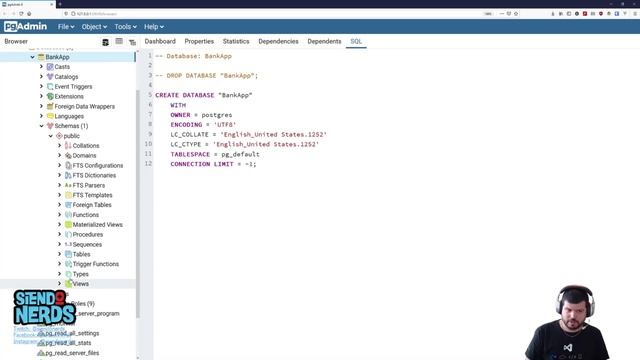
Task: Click the Sequences node icon
Action: point(68,244)
